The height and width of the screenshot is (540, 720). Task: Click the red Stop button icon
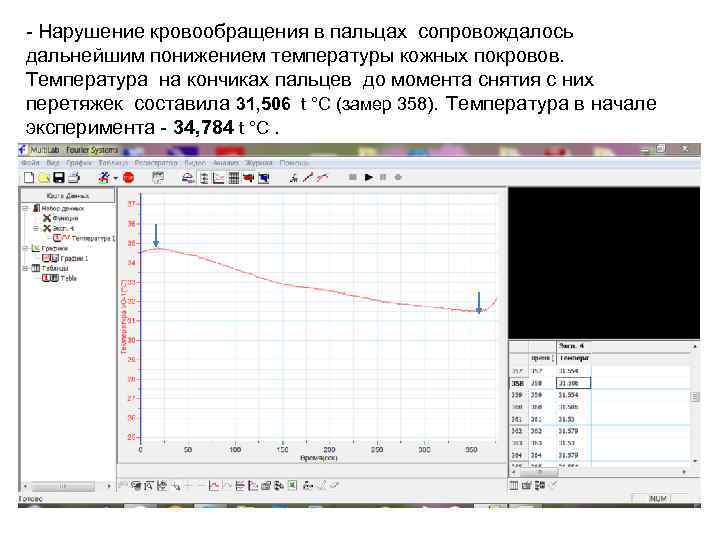tap(129, 178)
